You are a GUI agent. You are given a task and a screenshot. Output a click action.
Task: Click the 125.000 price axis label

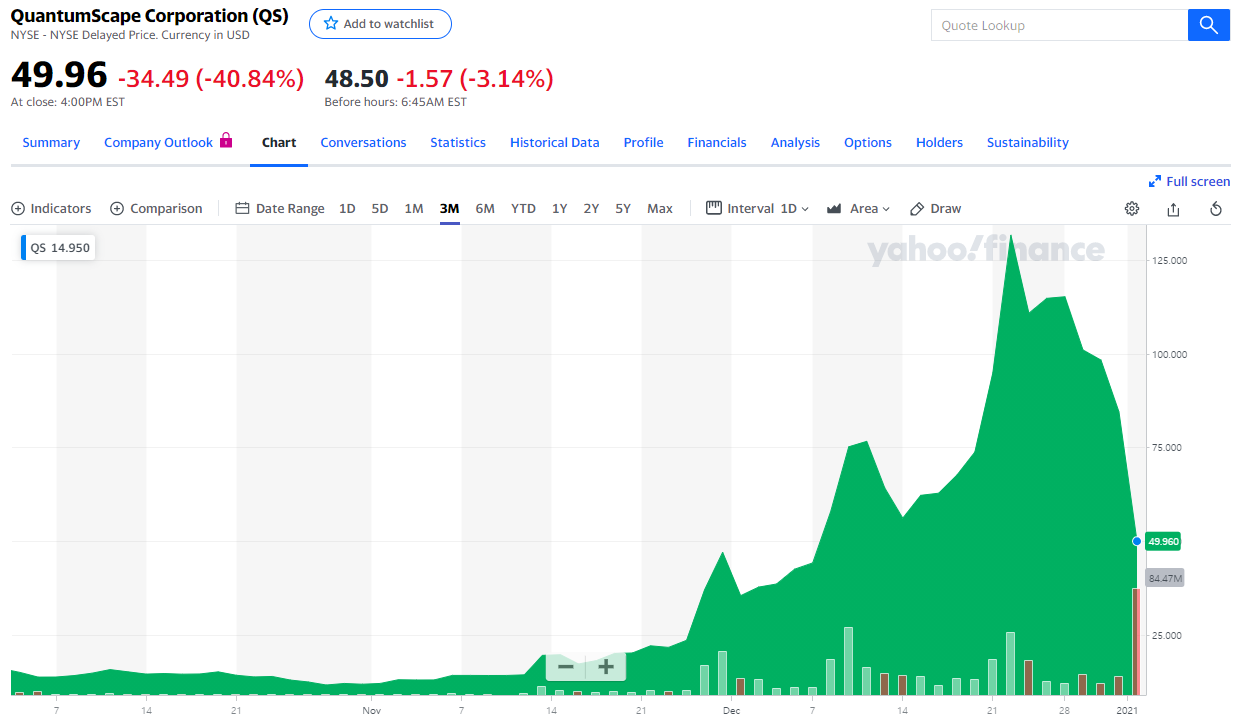(x=1170, y=261)
